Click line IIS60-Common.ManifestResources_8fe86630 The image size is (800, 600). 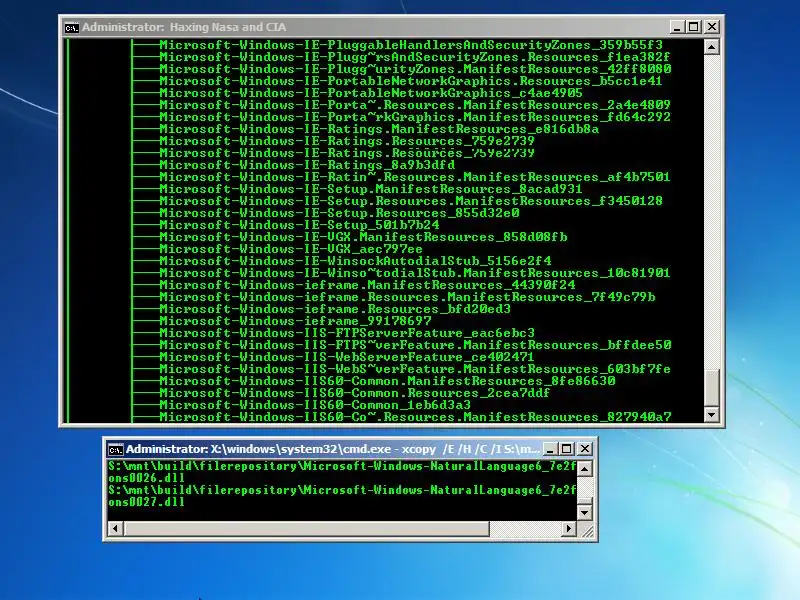click(387, 381)
